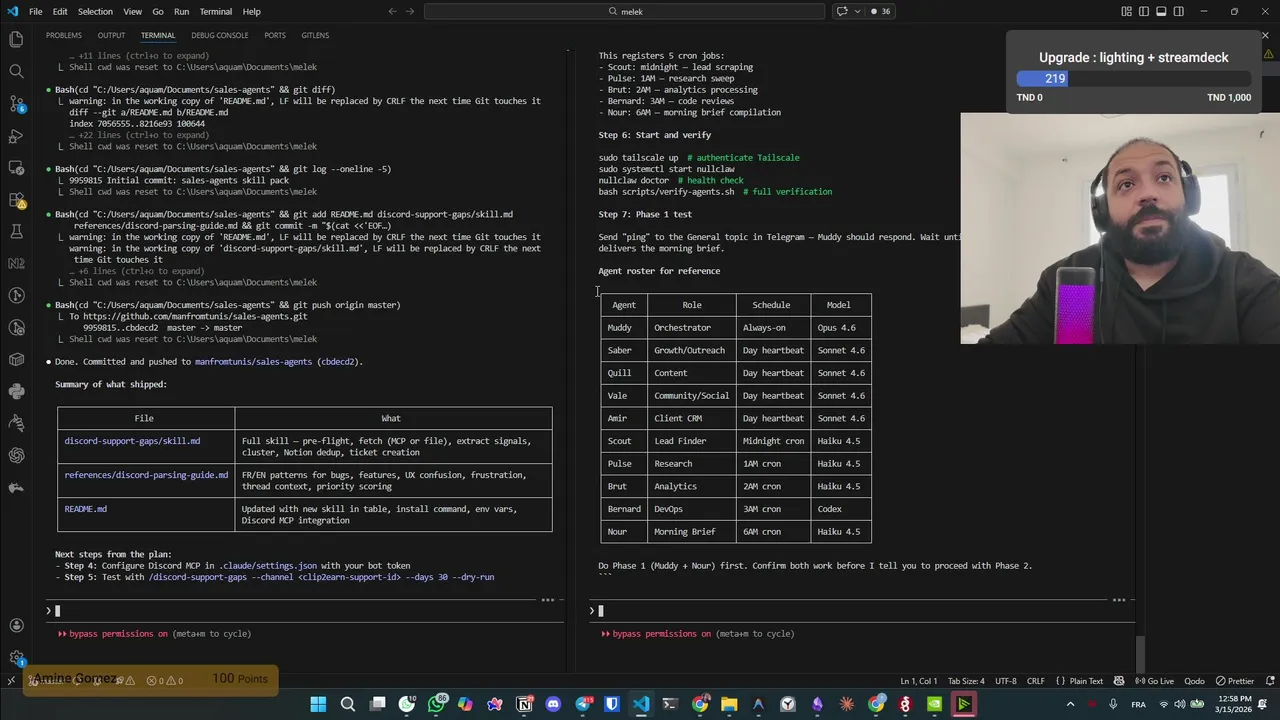Open Source Control view in activity bar
1280x720 pixels.
click(16, 103)
